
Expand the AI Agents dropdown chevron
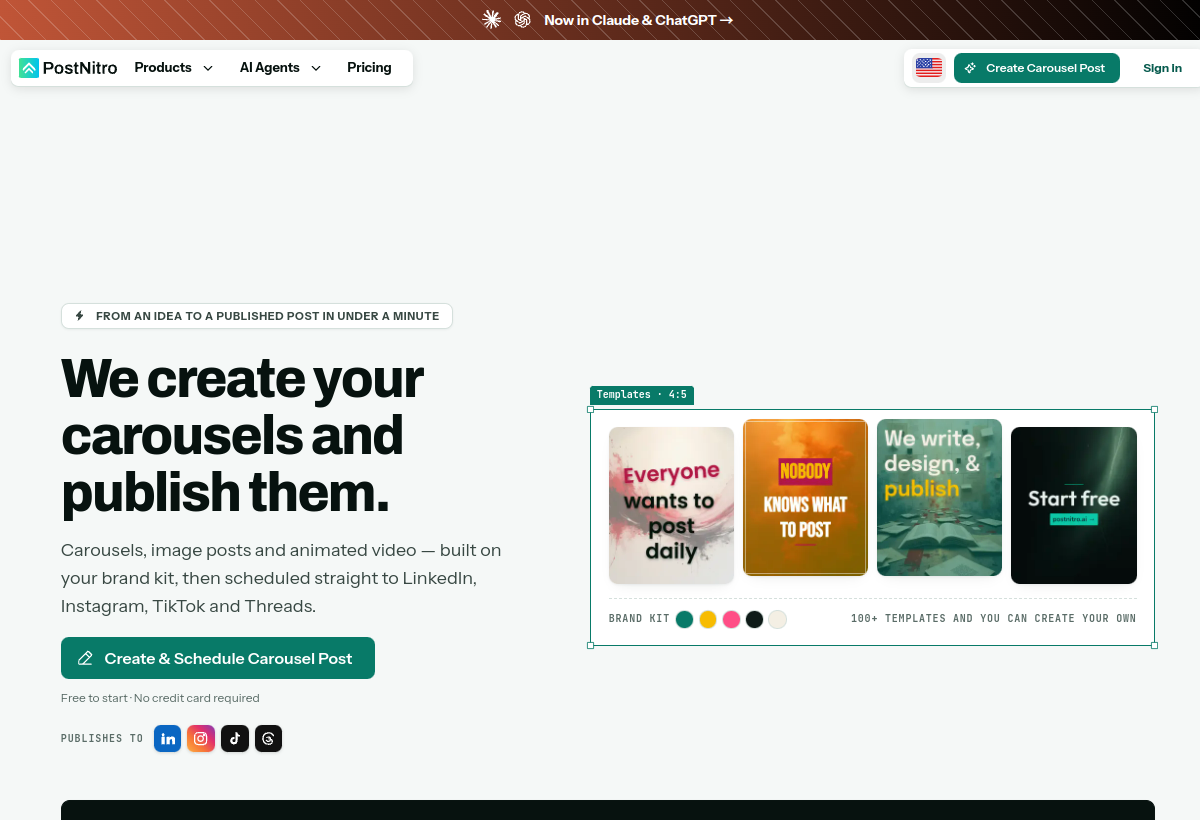click(316, 68)
